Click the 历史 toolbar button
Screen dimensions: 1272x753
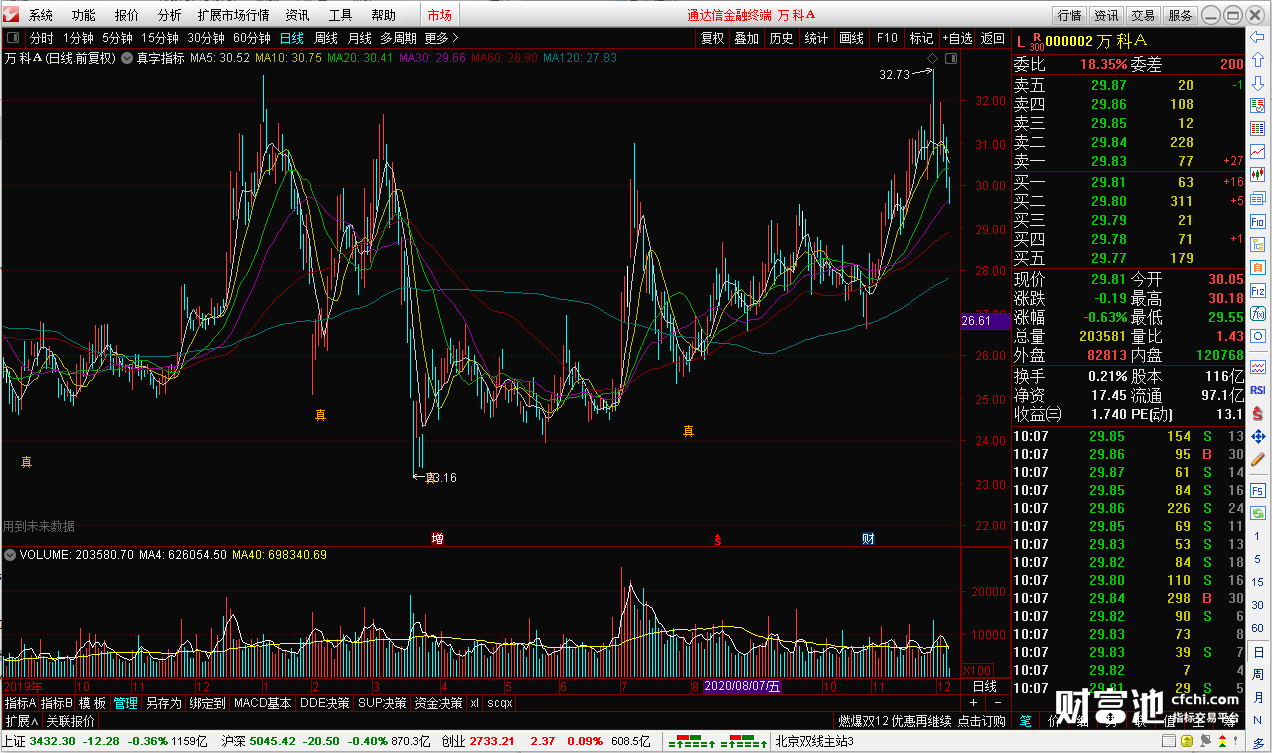(x=781, y=38)
